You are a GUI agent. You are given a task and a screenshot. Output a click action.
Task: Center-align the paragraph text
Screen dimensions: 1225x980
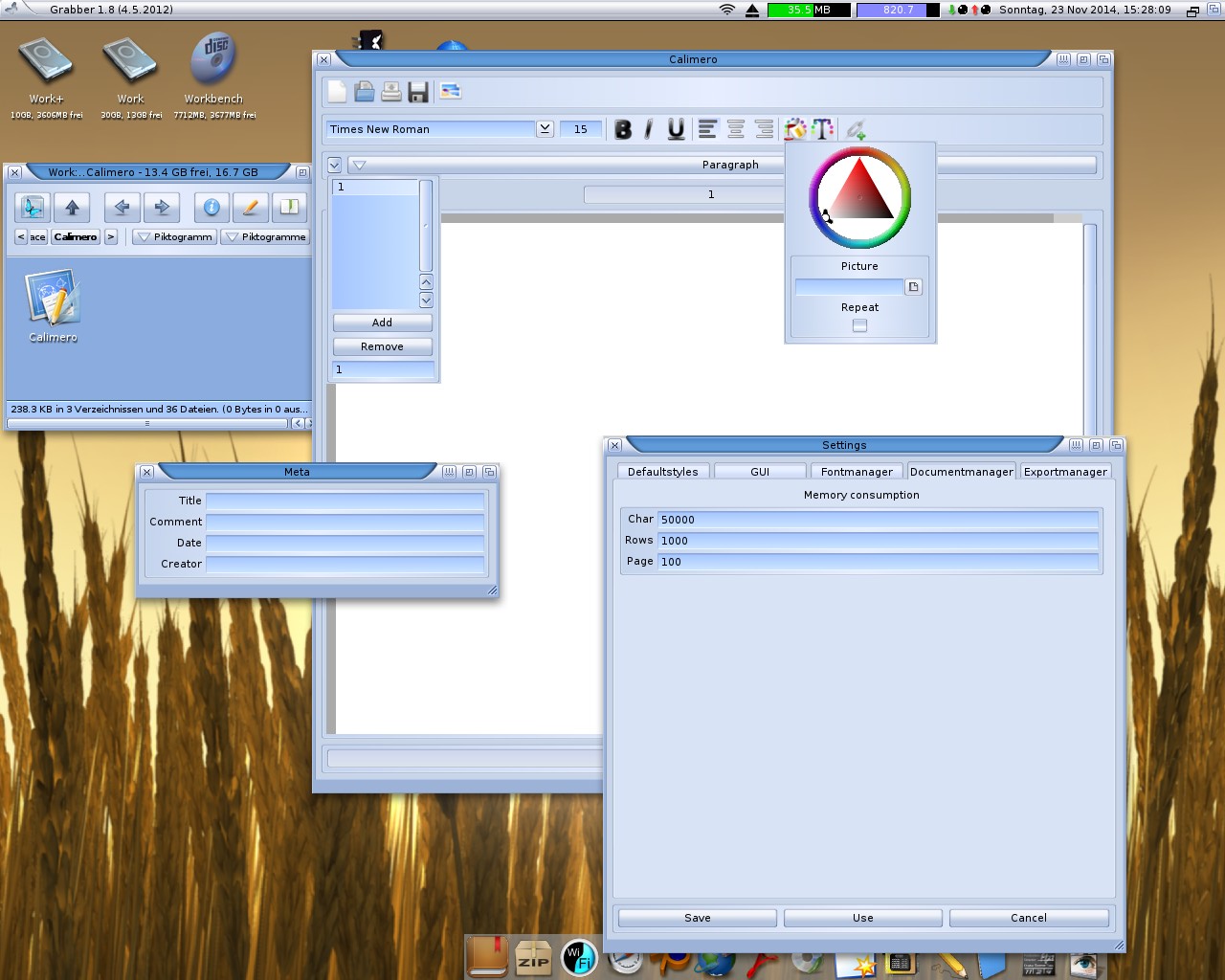coord(735,129)
